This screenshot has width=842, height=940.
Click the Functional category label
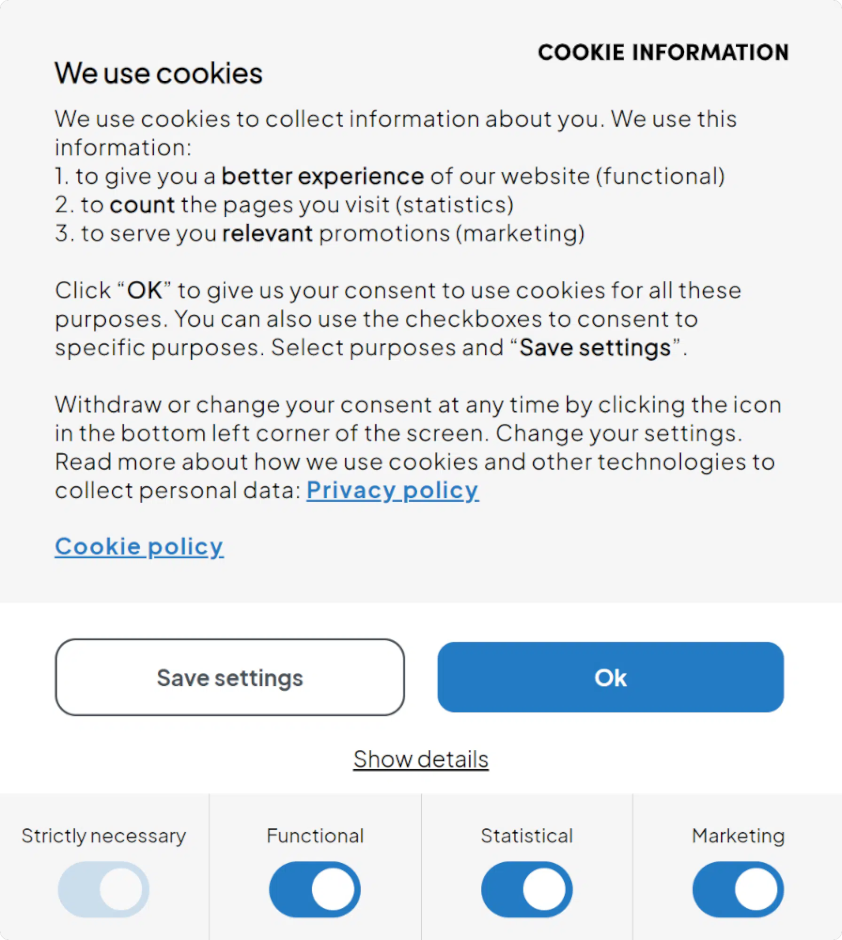pos(315,836)
